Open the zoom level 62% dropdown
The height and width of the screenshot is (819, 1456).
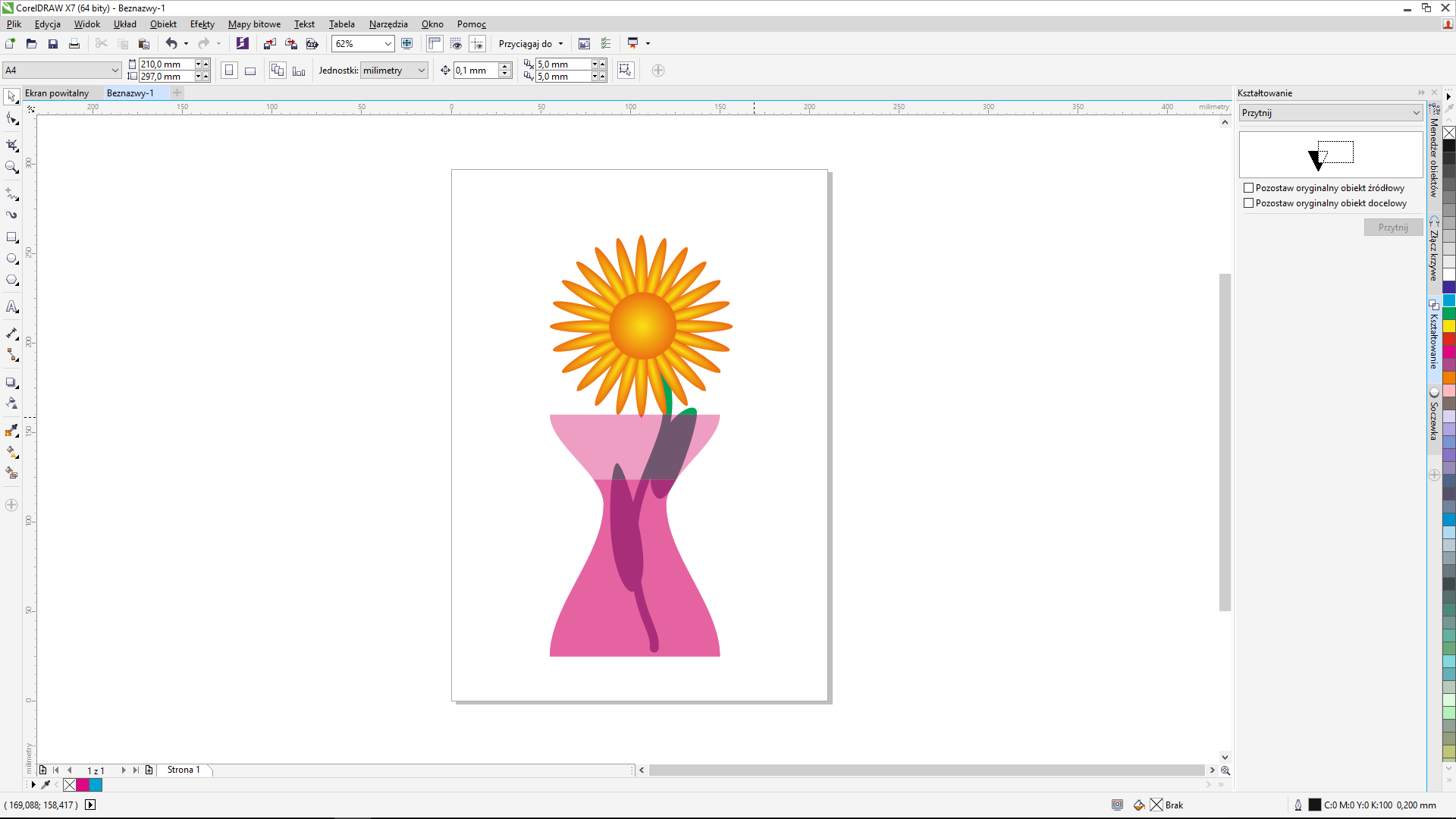pyautogui.click(x=388, y=44)
